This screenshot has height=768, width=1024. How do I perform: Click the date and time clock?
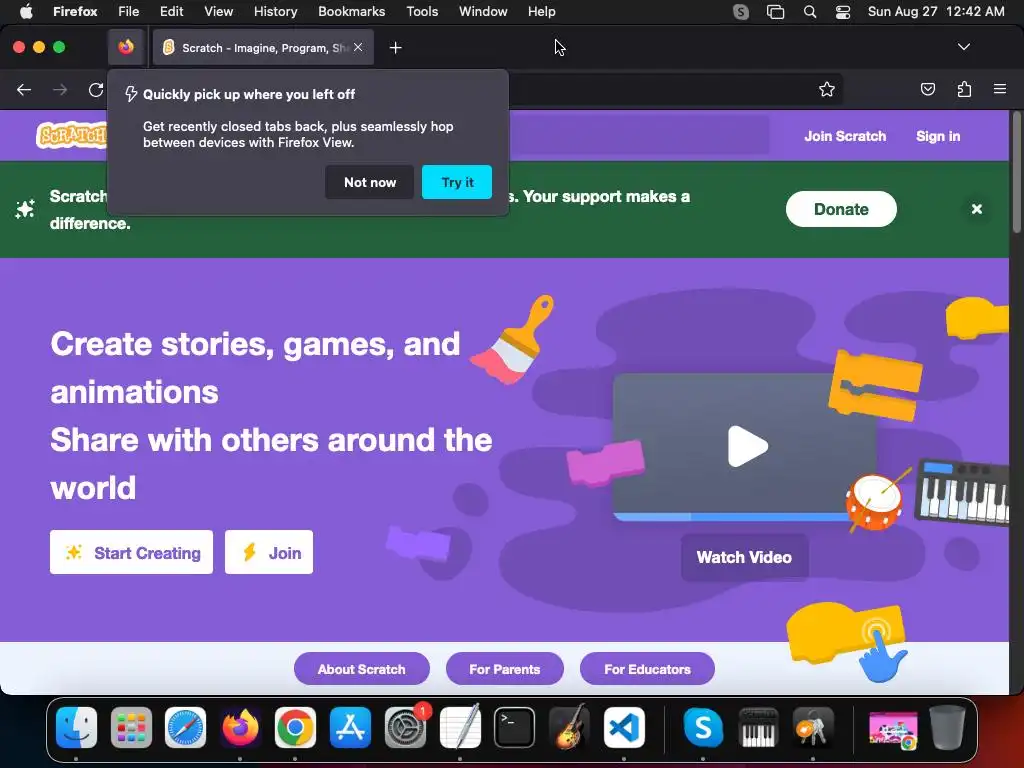tap(936, 11)
